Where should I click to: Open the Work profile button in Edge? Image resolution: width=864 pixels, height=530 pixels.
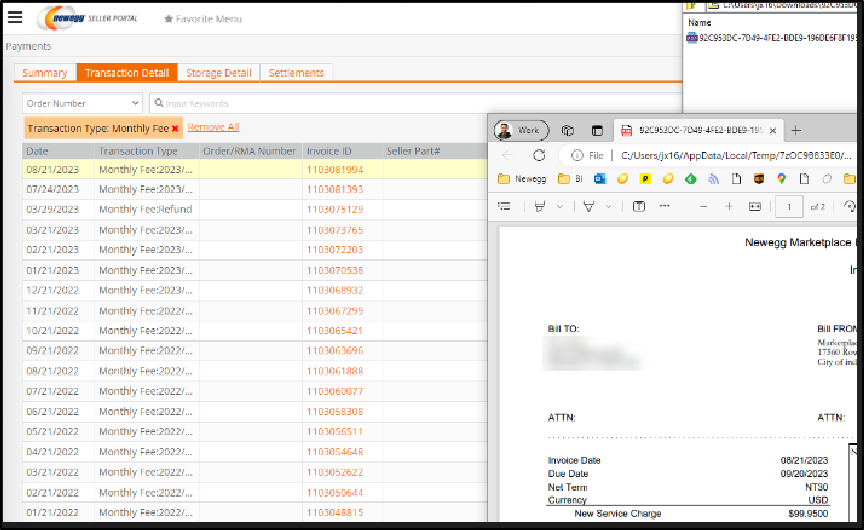(x=521, y=130)
